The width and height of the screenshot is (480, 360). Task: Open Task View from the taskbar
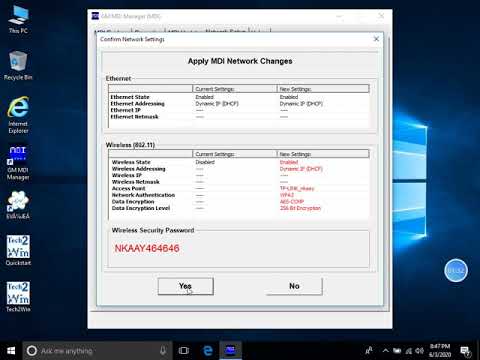(184, 351)
